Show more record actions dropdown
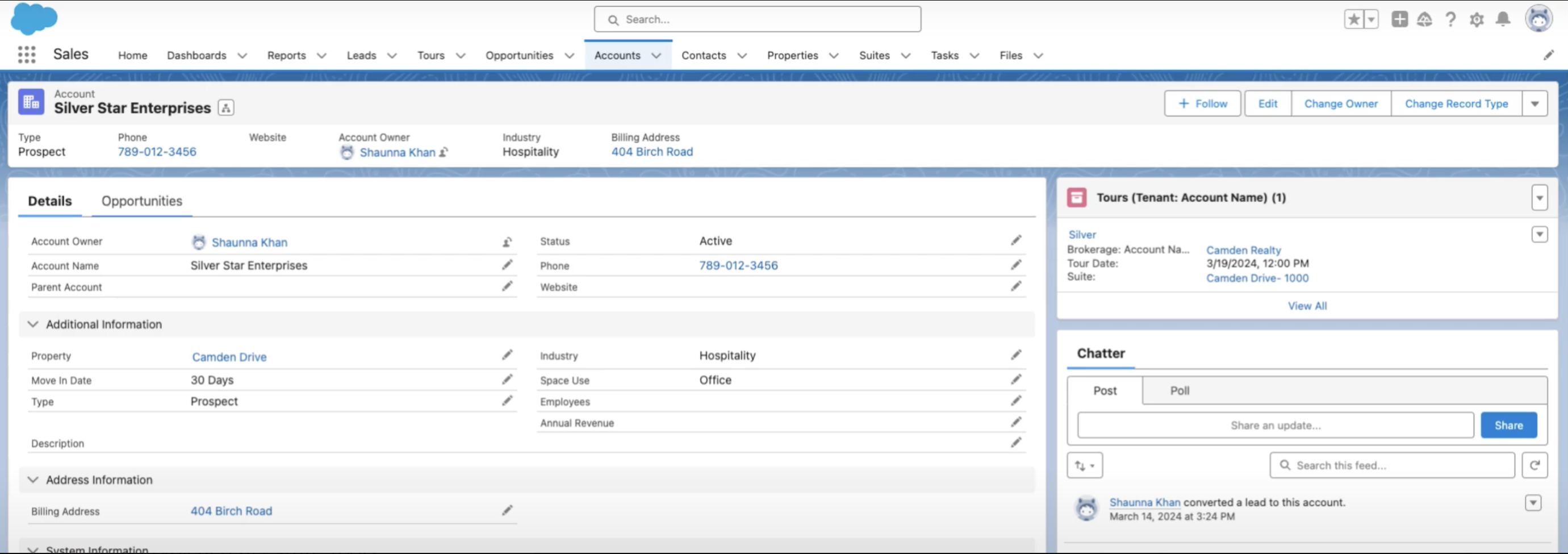The image size is (1568, 554). coord(1534,103)
